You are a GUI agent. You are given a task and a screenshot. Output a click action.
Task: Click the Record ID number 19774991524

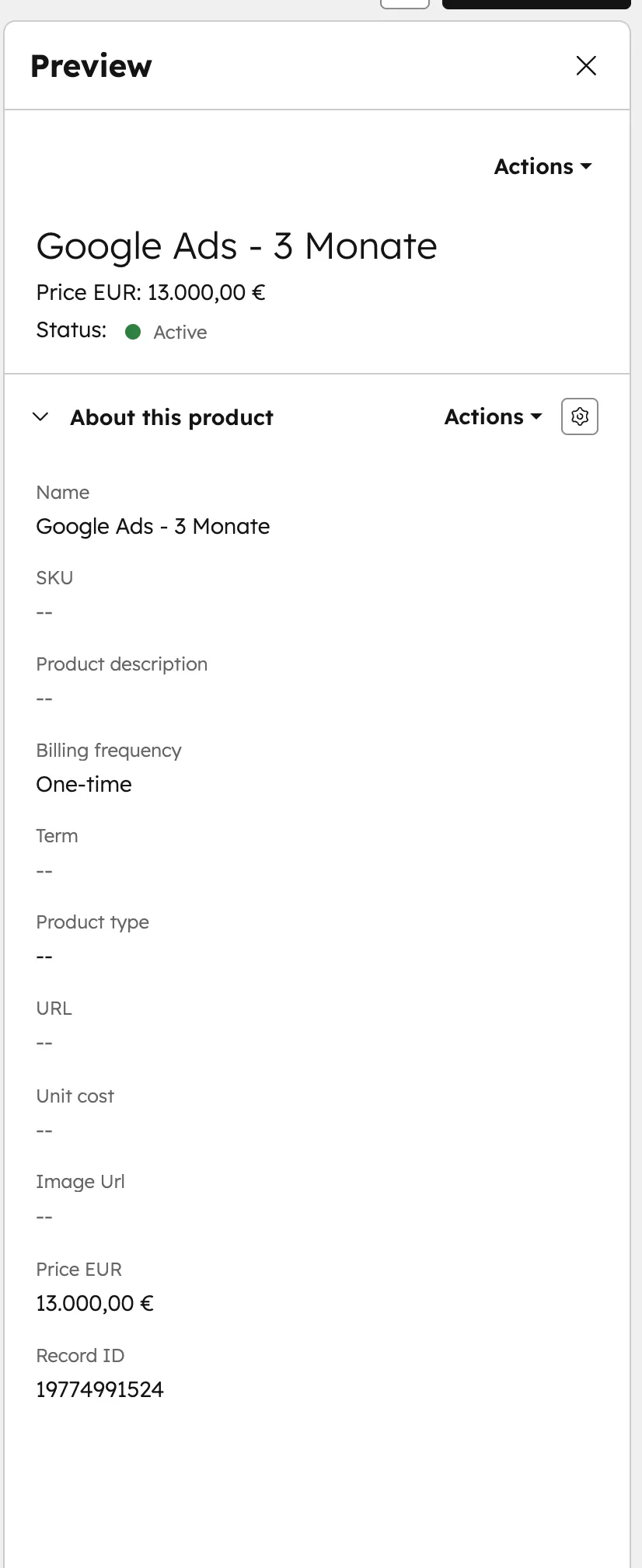pyautogui.click(x=99, y=1390)
